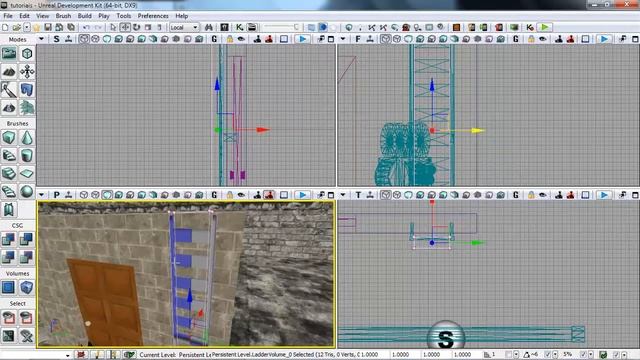Click CSG Add button

[x=9, y=239]
